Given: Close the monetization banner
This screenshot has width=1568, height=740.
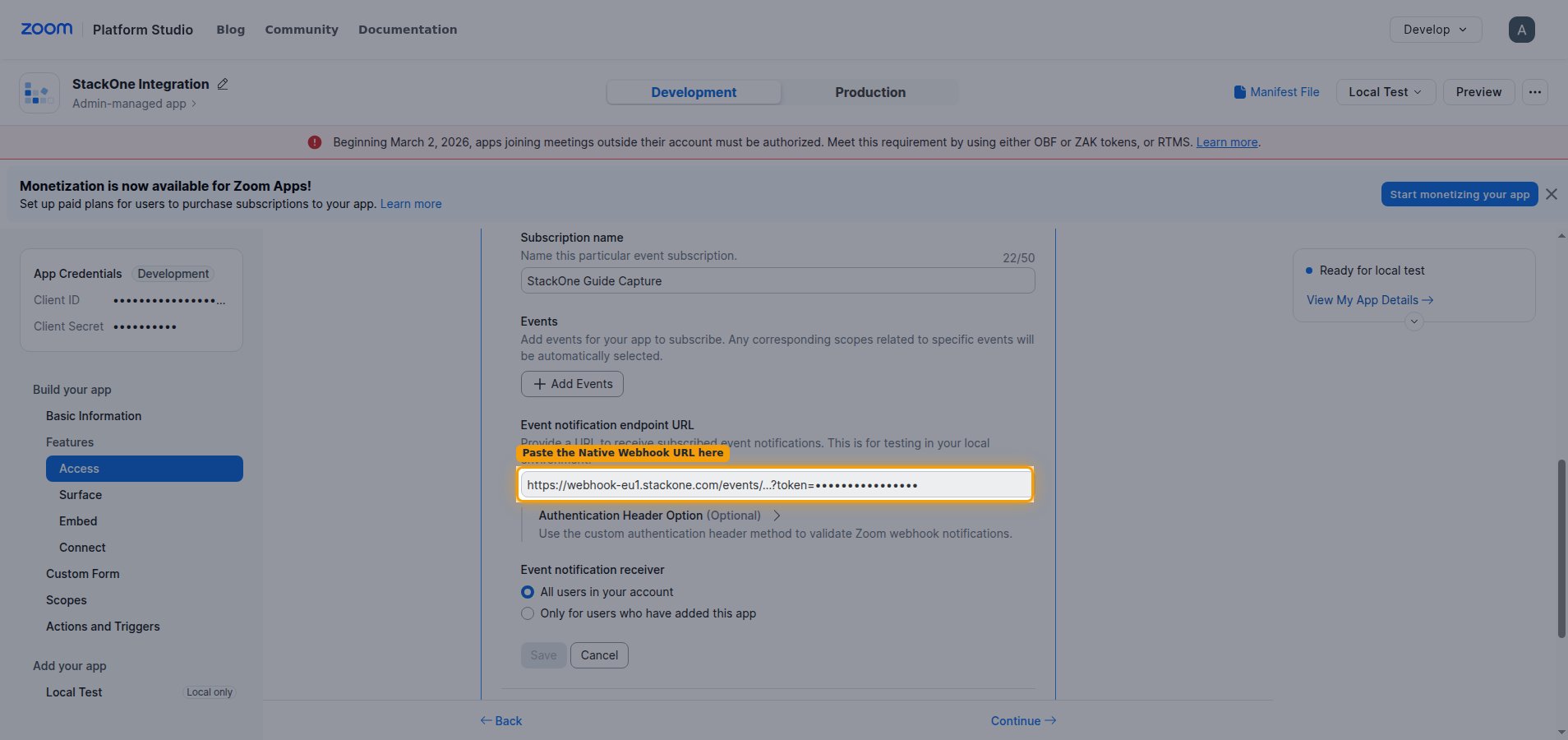Looking at the screenshot, I should 1551,194.
